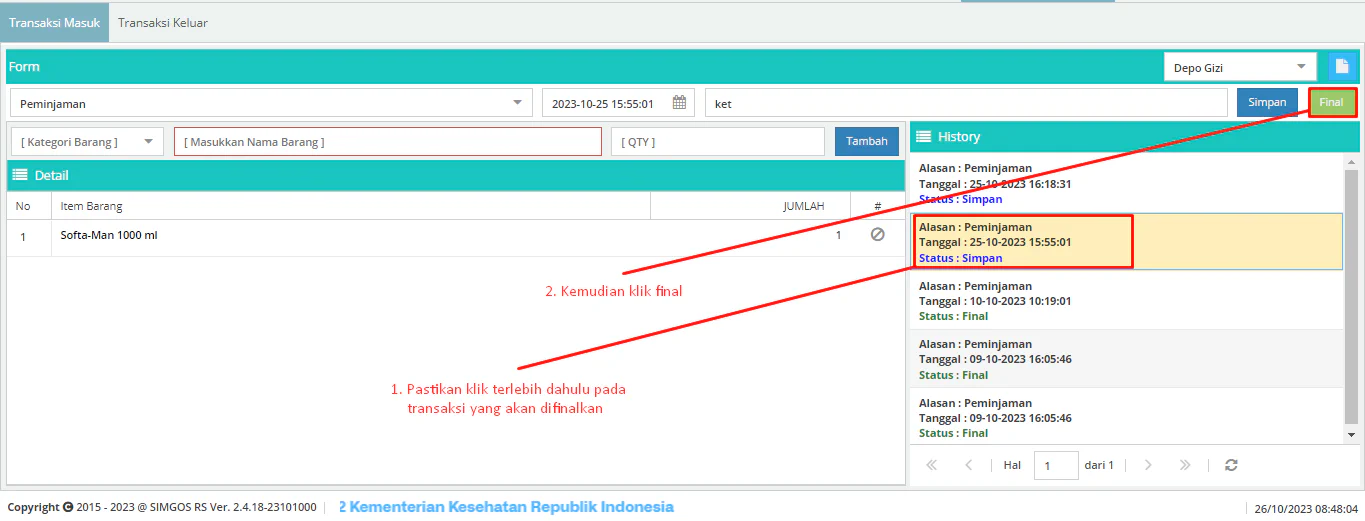
Task: Go to previous history page
Action: point(968,465)
